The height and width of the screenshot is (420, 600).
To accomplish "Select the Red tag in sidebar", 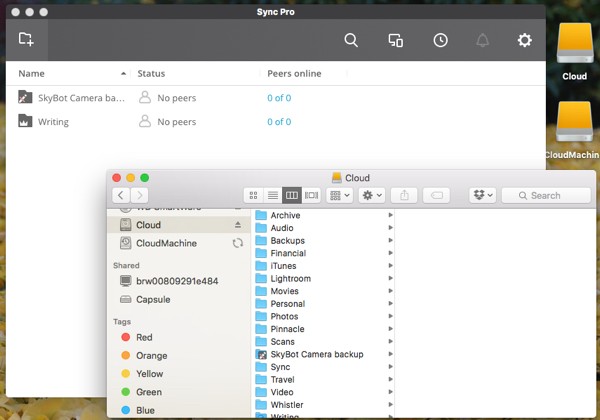I will [x=144, y=338].
